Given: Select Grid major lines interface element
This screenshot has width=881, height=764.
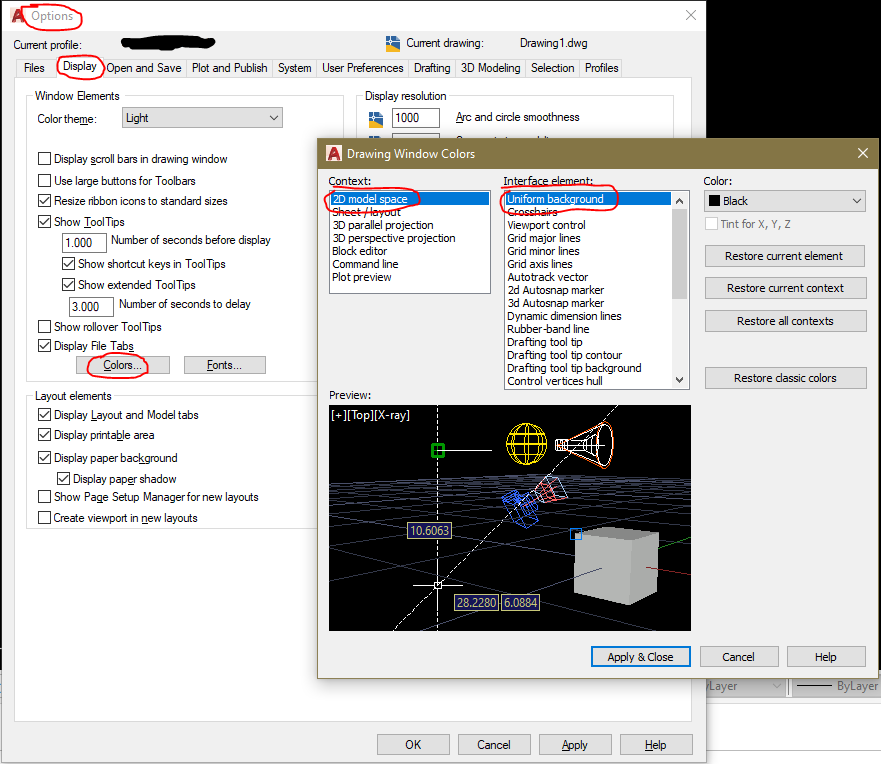Looking at the screenshot, I should pyautogui.click(x=588, y=238).
